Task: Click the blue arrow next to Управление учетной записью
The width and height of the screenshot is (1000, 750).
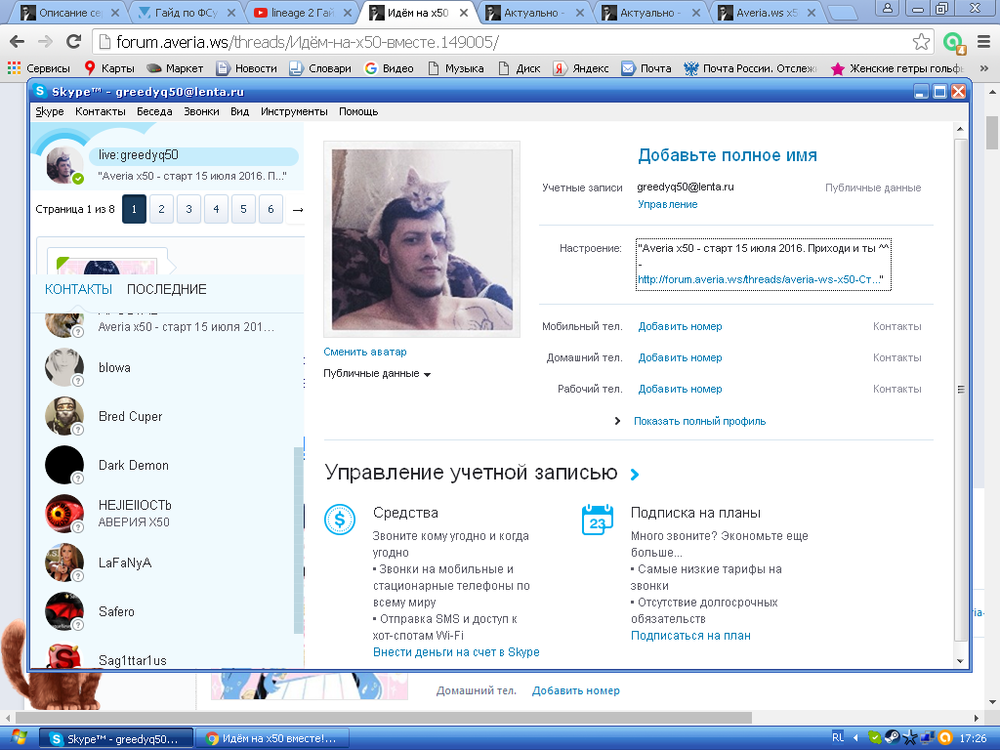Action: click(635, 474)
